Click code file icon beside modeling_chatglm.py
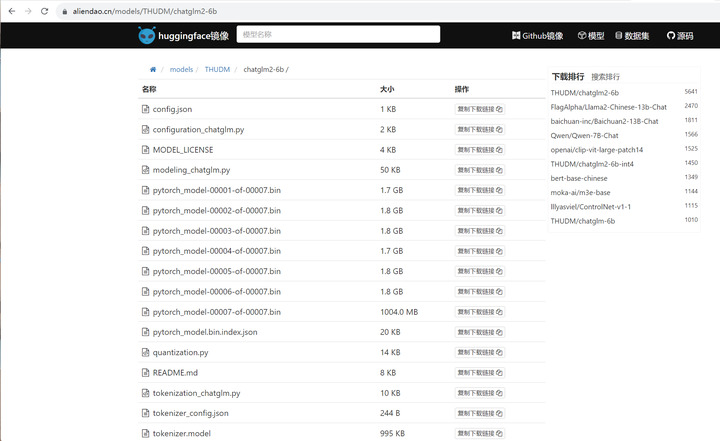This screenshot has width=720, height=441. (x=146, y=170)
